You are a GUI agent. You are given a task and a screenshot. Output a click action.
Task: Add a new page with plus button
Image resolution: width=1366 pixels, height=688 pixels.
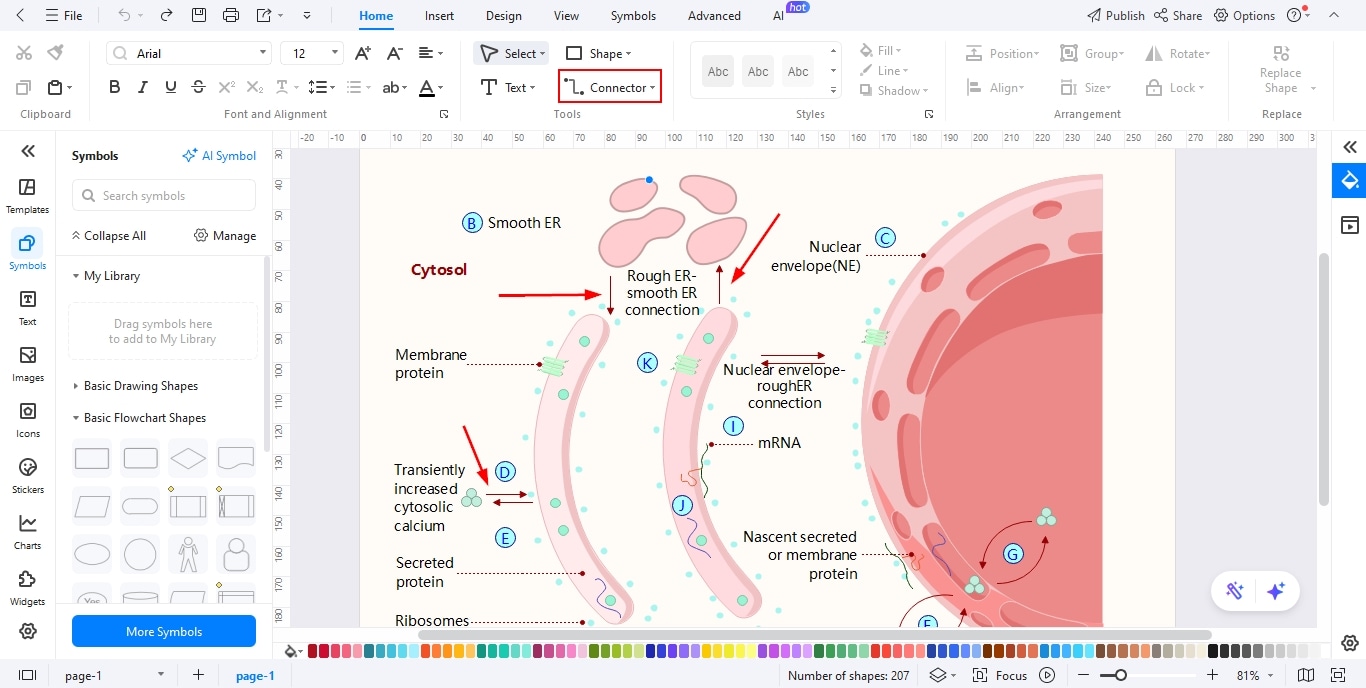point(198,675)
